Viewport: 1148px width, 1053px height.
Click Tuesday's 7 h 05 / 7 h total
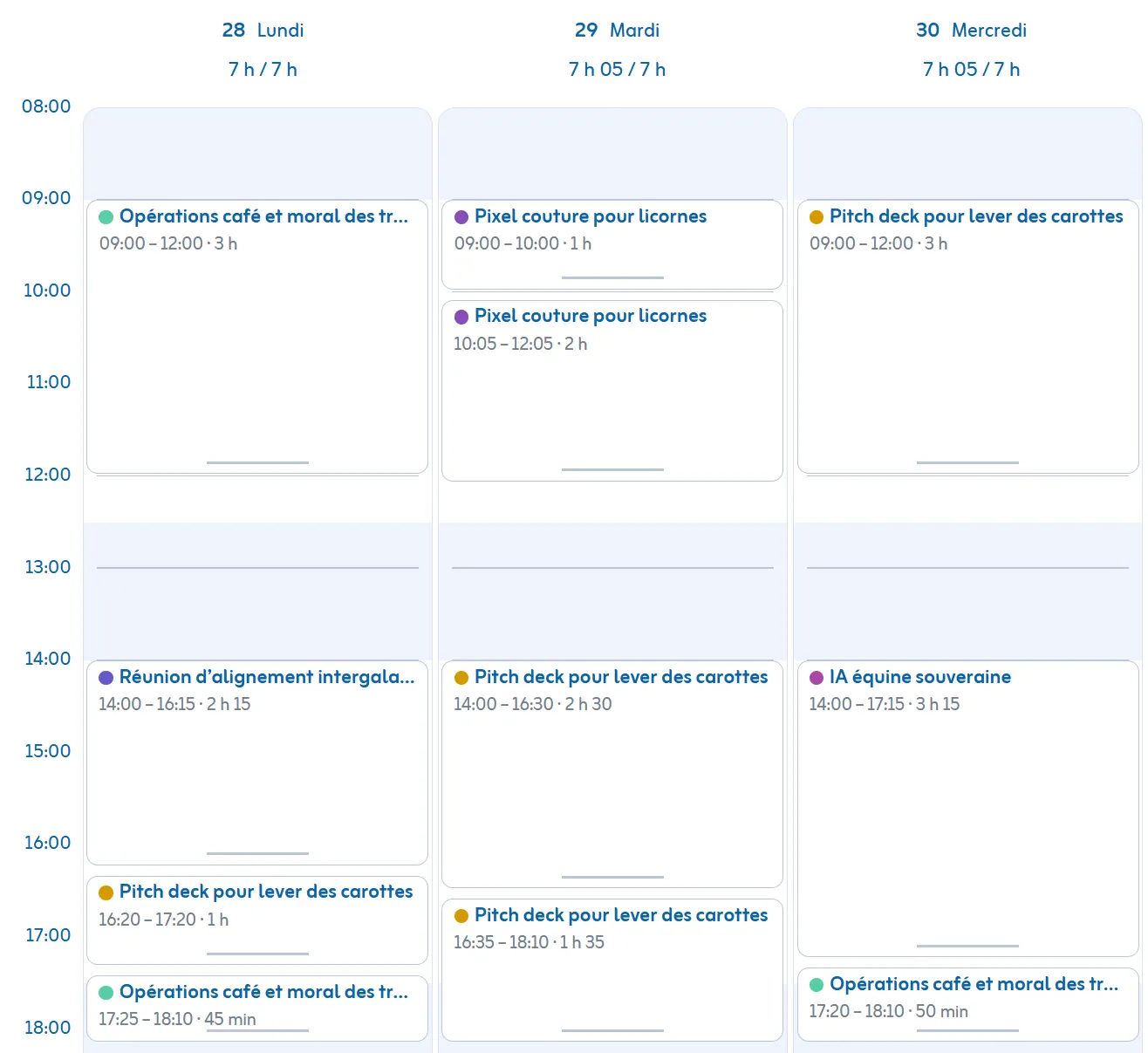point(617,70)
